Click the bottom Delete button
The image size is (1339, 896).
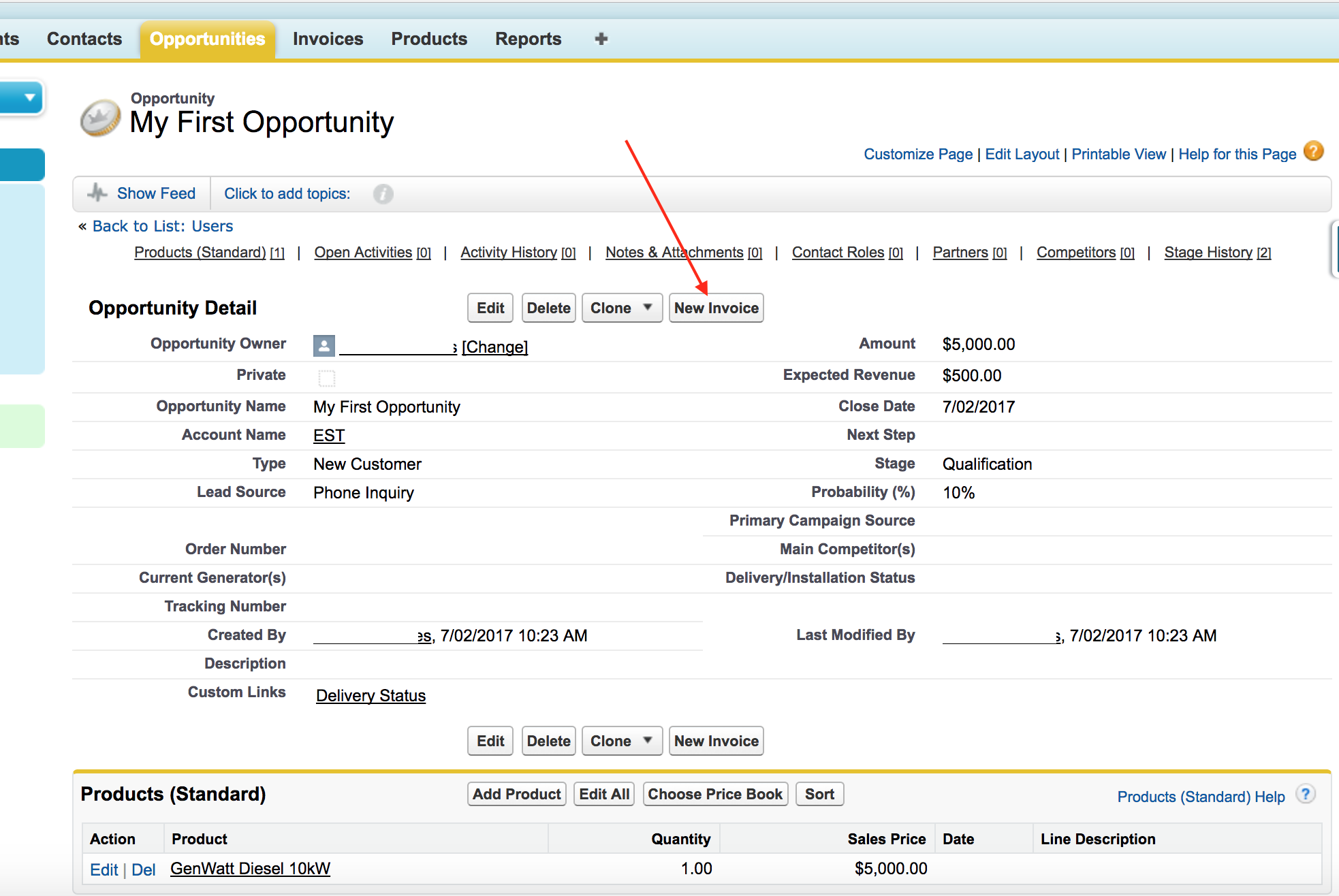click(548, 741)
